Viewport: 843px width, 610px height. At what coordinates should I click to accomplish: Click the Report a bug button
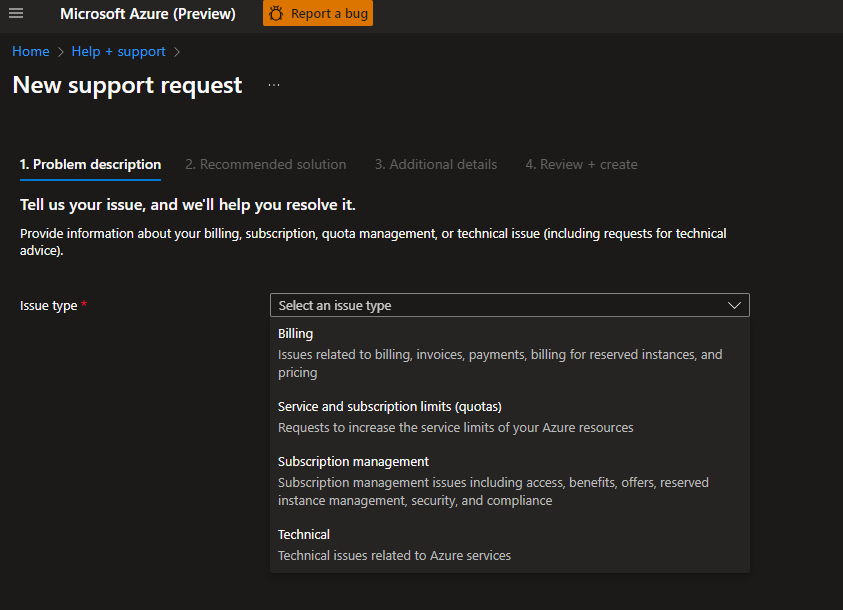click(x=318, y=13)
